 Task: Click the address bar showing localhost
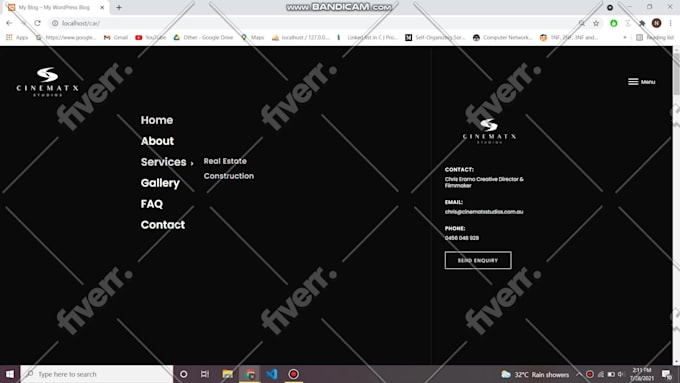pos(312,23)
